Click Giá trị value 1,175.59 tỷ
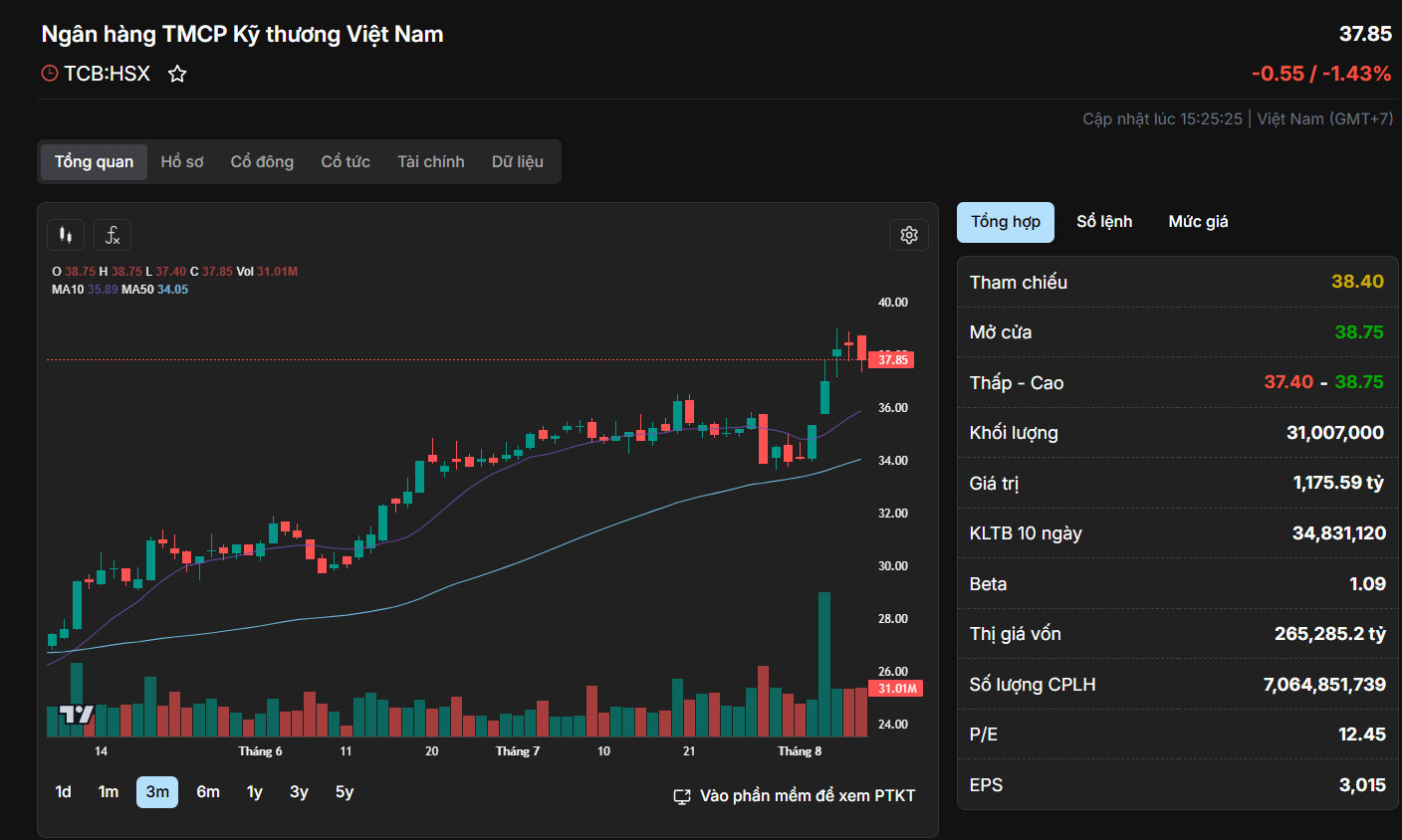Viewport: 1402px width, 840px height. [x=1338, y=483]
